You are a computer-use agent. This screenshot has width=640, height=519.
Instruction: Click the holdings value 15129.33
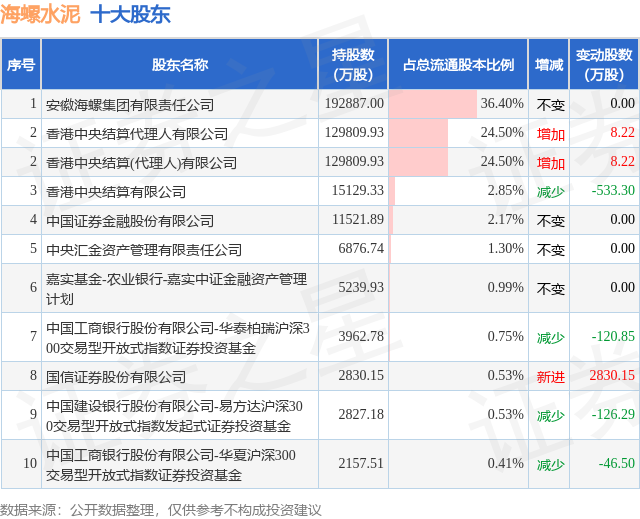tap(358, 190)
